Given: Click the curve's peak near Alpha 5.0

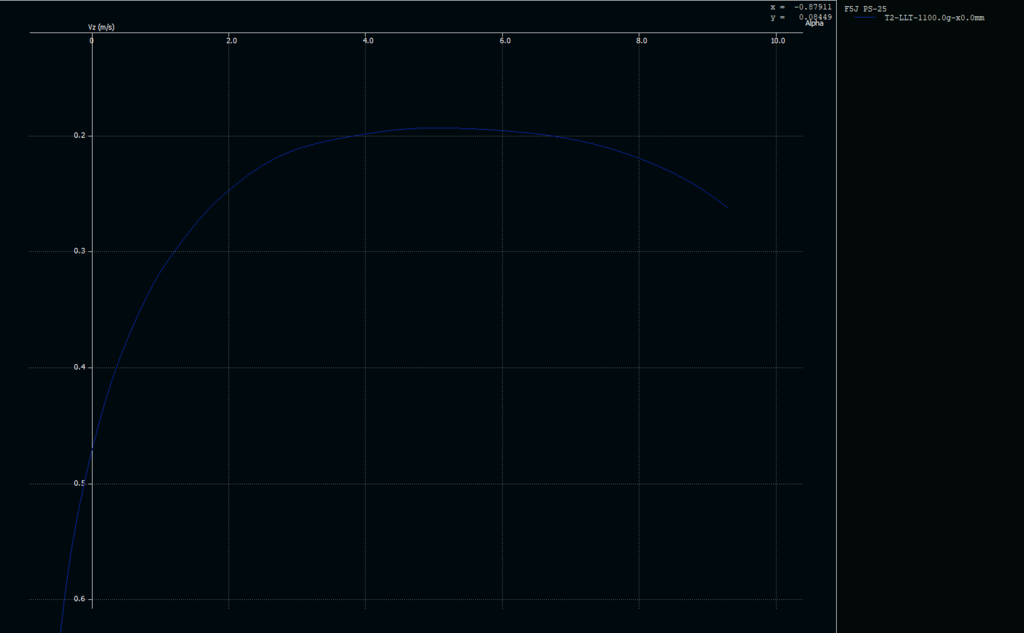Looking at the screenshot, I should point(437,127).
